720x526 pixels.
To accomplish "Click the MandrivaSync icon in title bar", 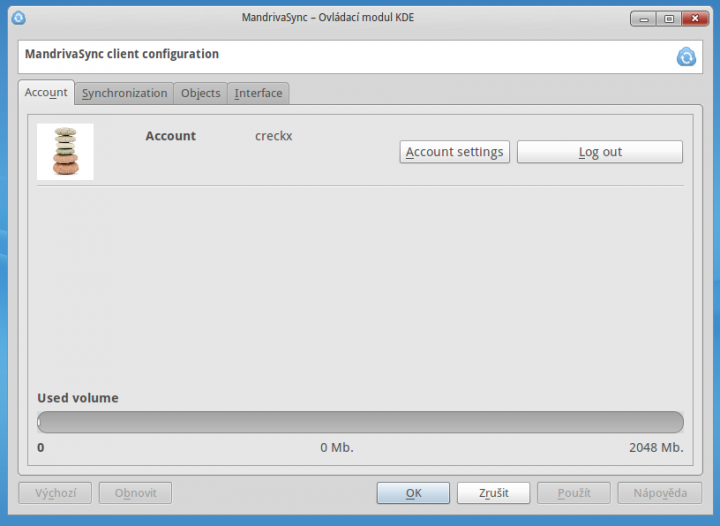I will (18, 18).
